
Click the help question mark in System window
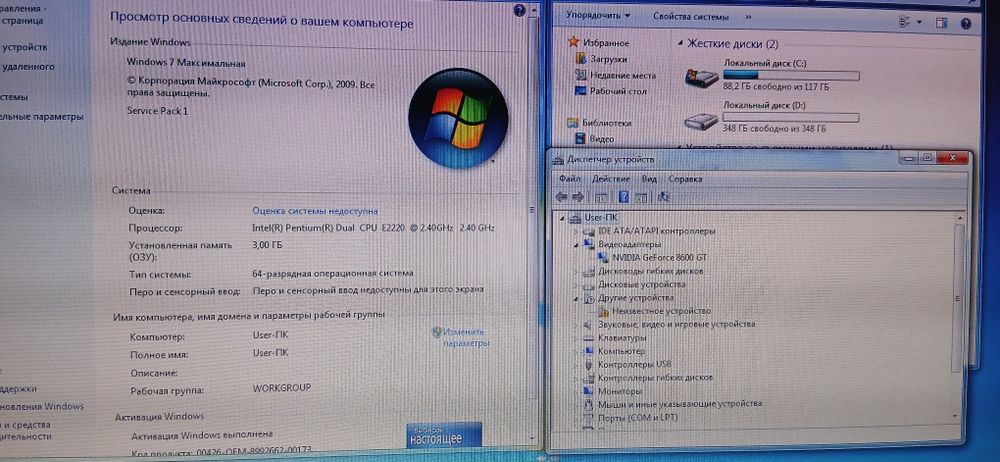tap(519, 10)
